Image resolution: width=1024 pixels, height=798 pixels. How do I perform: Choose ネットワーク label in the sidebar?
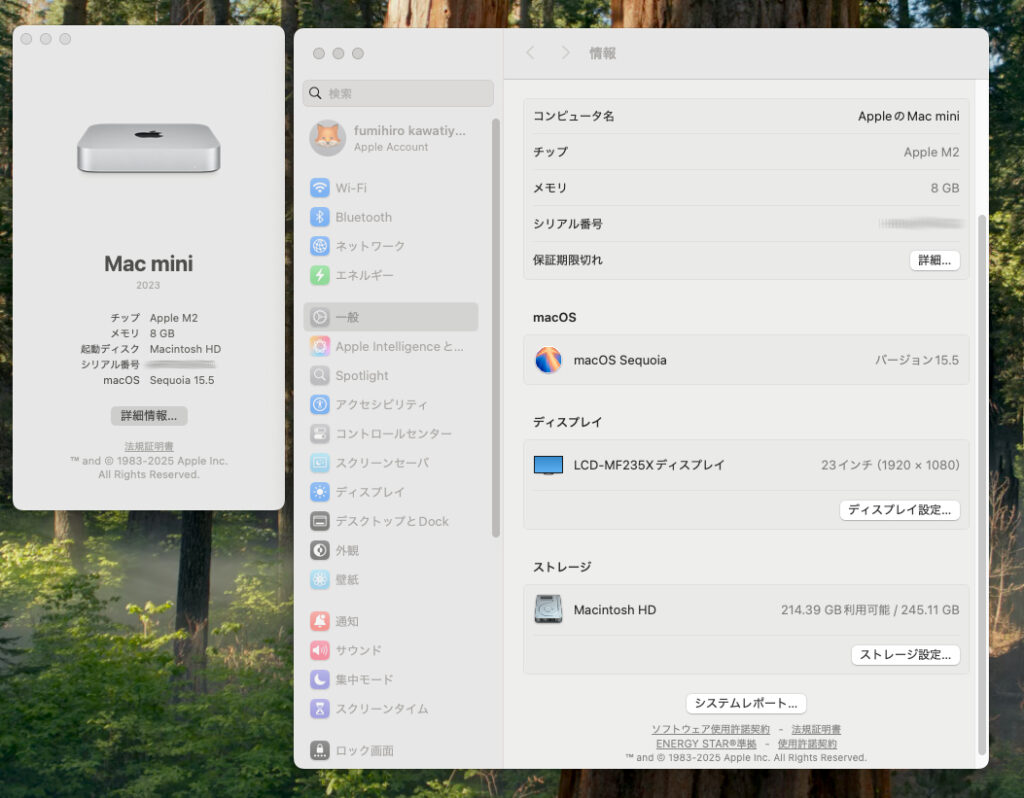click(x=370, y=246)
